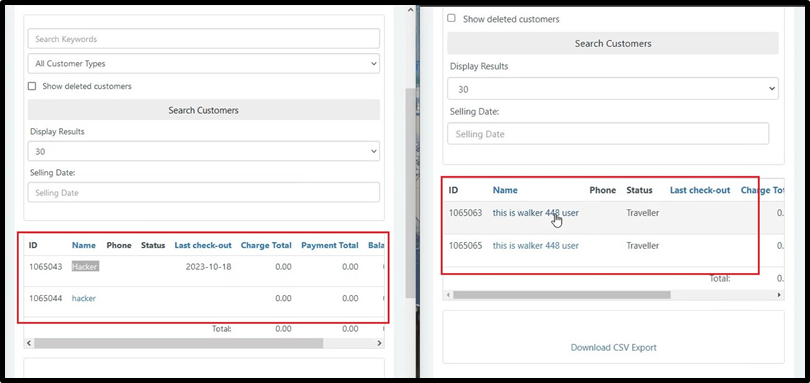Click up arrow of left vertical scrollbar
The image size is (810, 383).
click(x=411, y=10)
